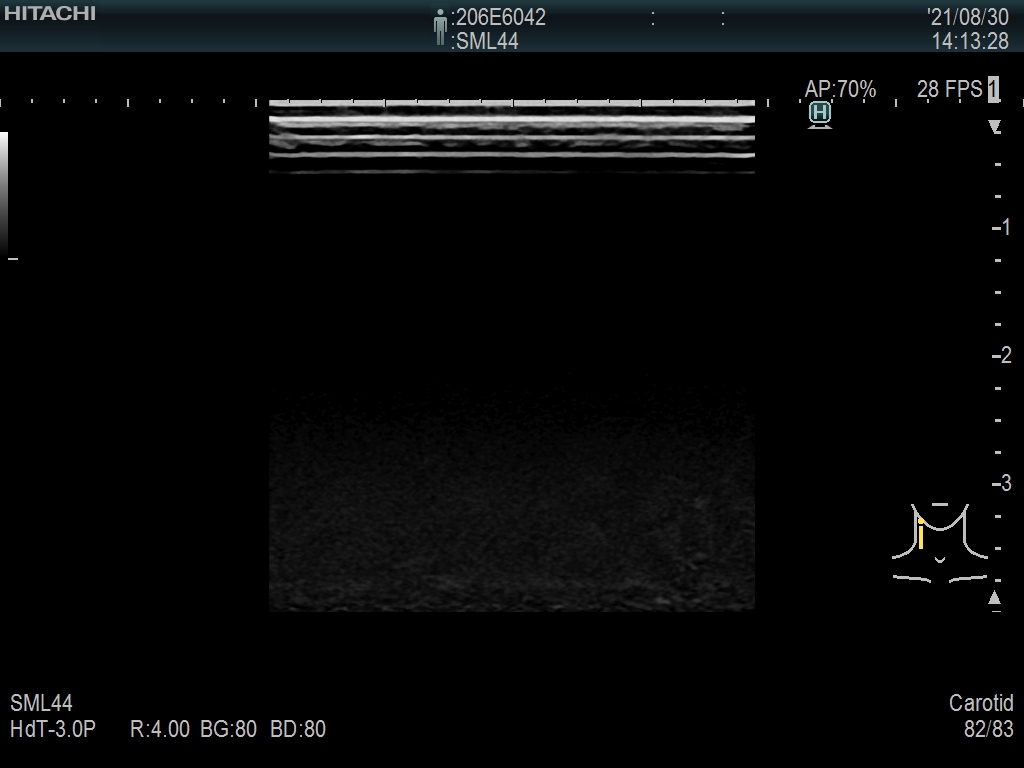Image resolution: width=1024 pixels, height=768 pixels.
Task: Click the BG:80 gain value
Action: coord(229,729)
